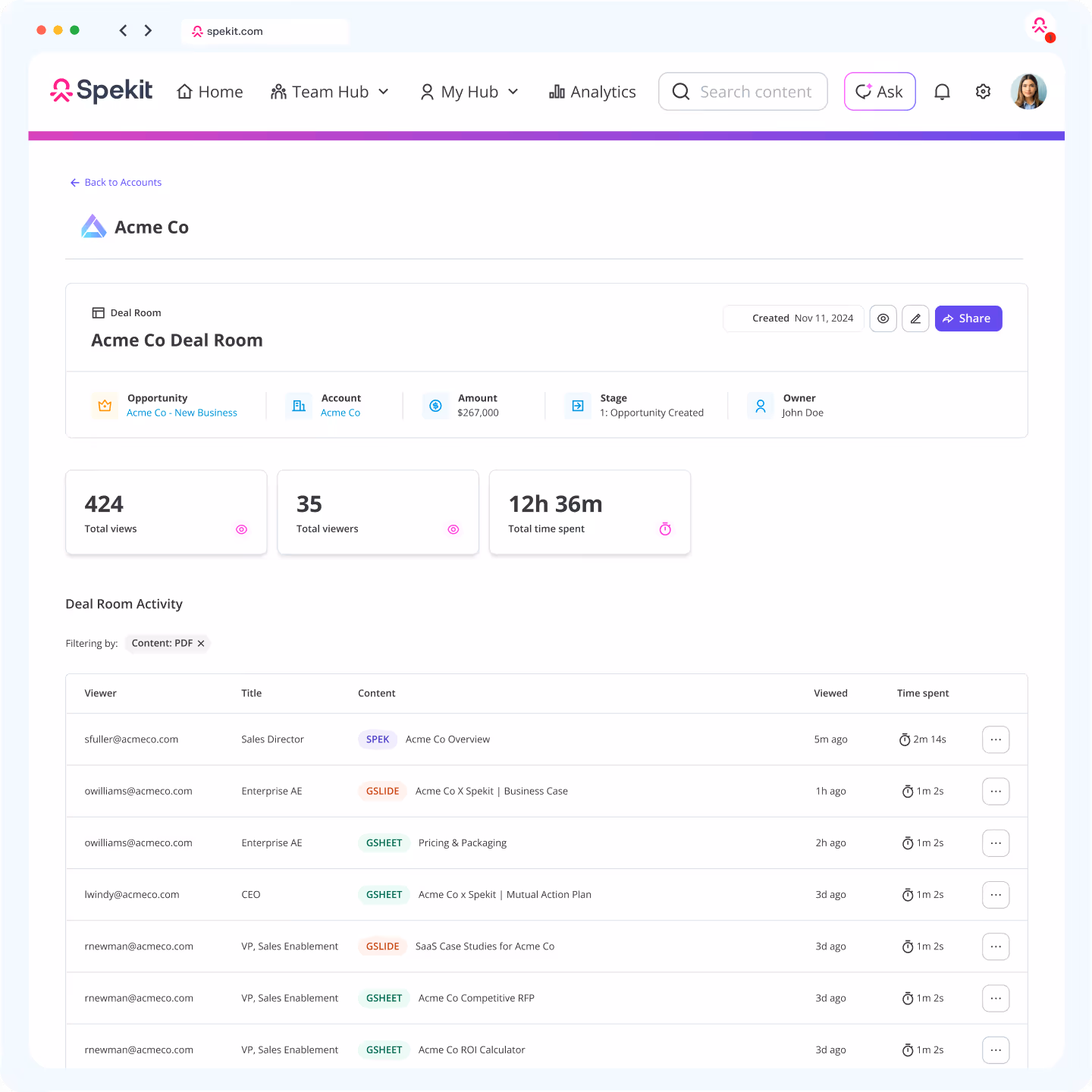Open the notifications bell
Viewport: 1092px width, 1092px height.
pyautogui.click(x=942, y=92)
